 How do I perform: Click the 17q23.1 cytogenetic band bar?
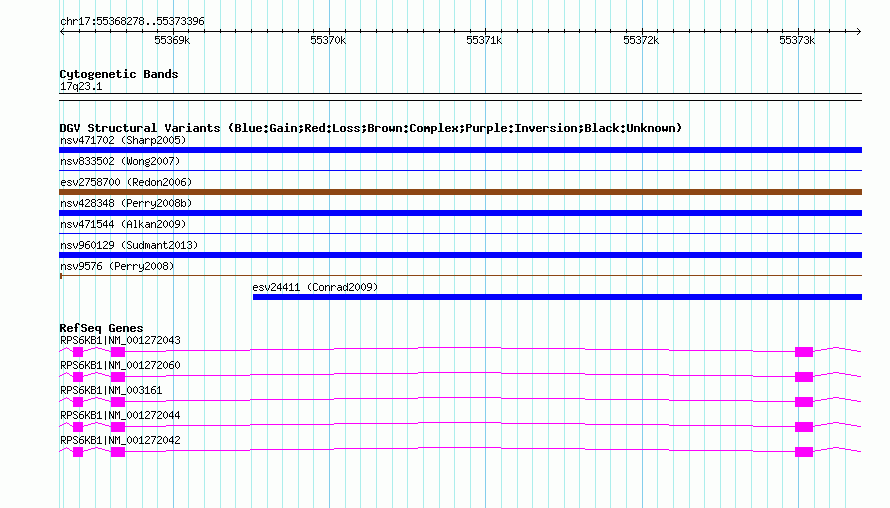460,97
